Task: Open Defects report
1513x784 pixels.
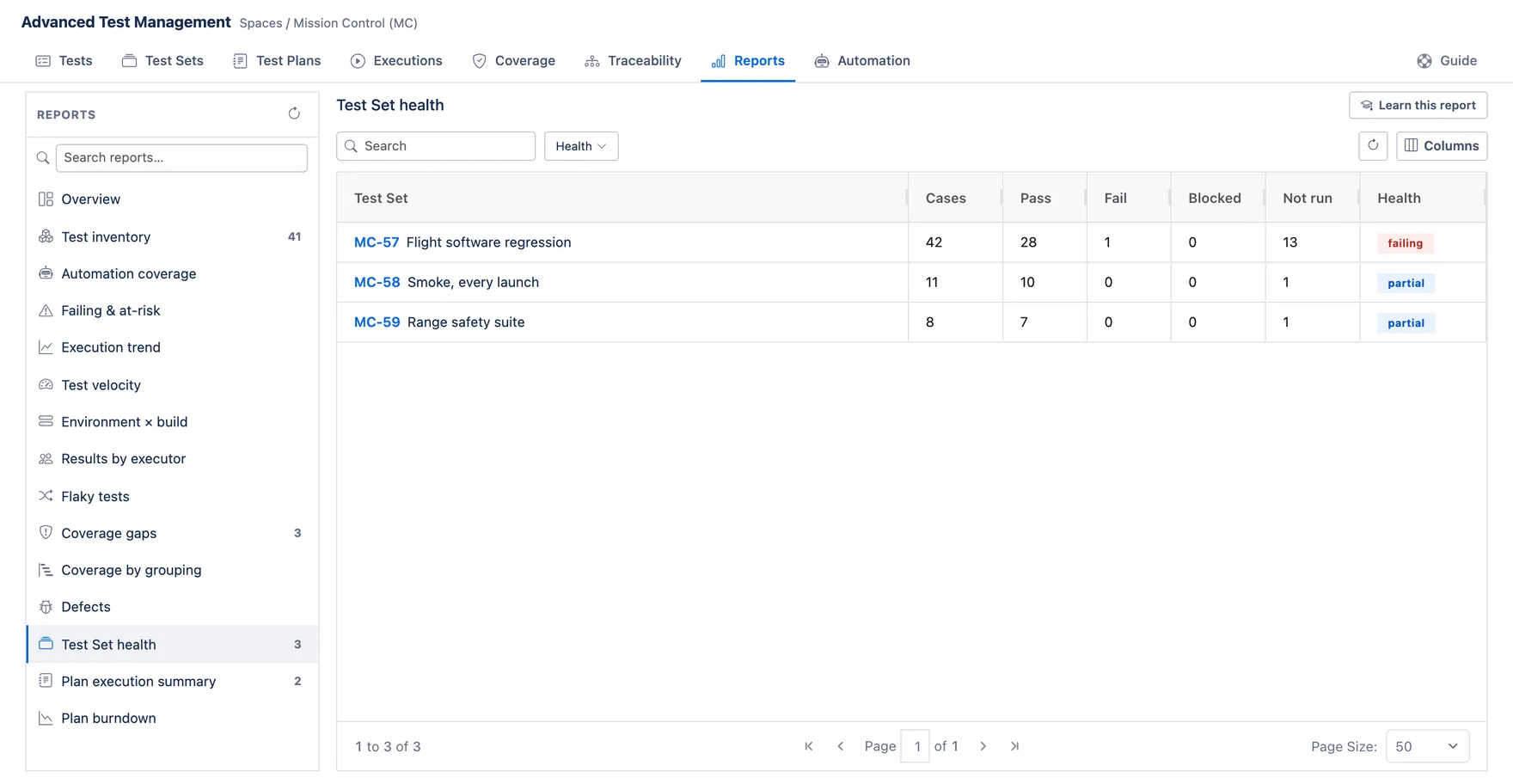Action: (173, 607)
